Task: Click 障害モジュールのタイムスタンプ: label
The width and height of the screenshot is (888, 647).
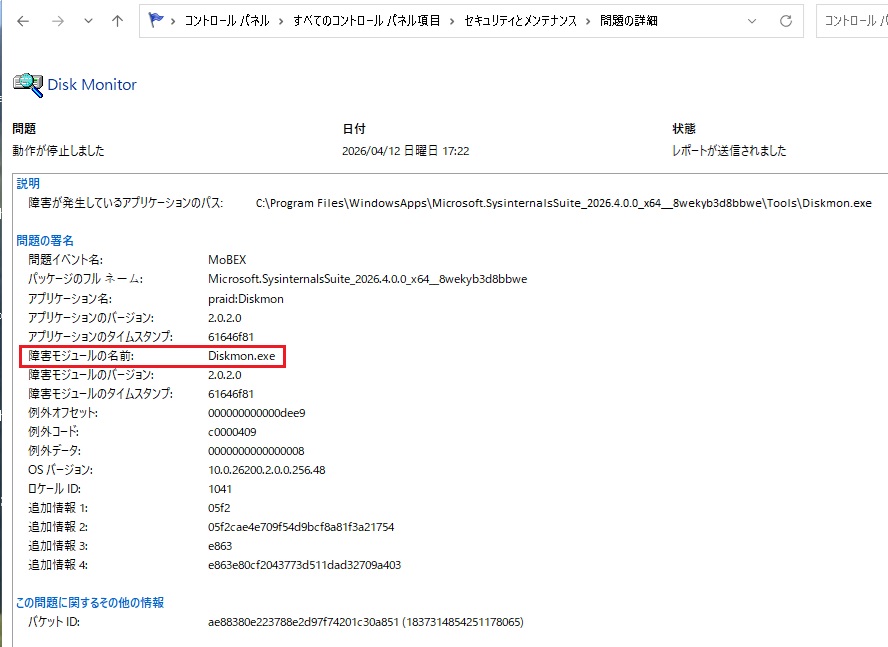Action: pyautogui.click(x=101, y=394)
